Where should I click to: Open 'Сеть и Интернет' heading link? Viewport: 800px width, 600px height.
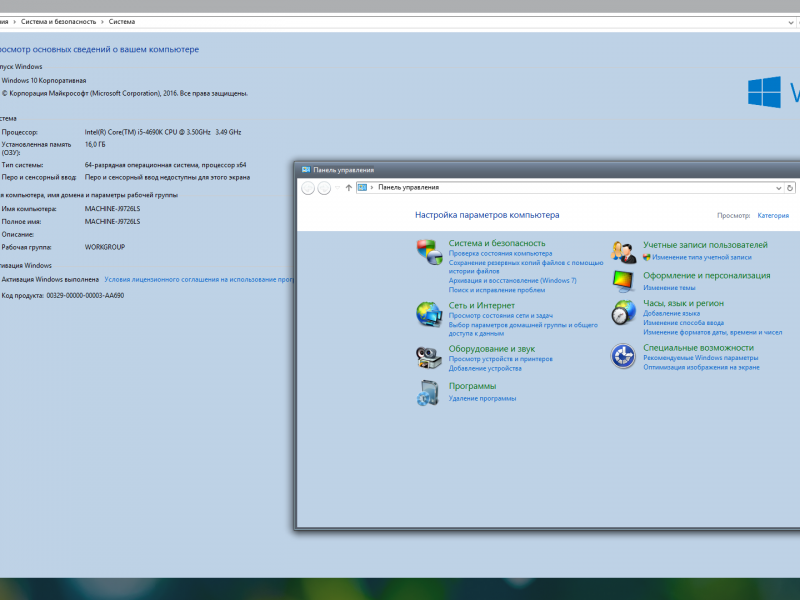[481, 306]
